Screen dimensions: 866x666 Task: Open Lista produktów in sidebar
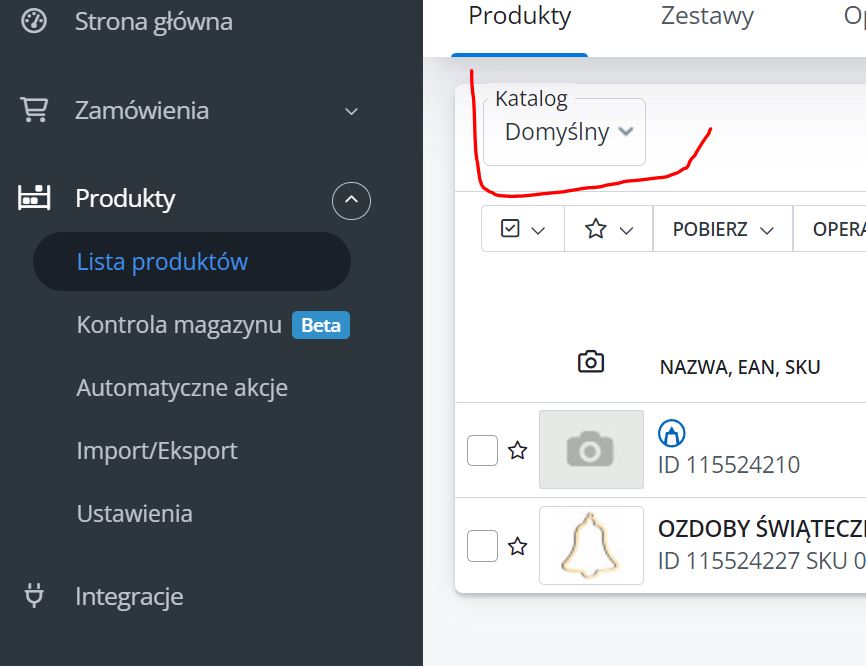[x=162, y=262]
